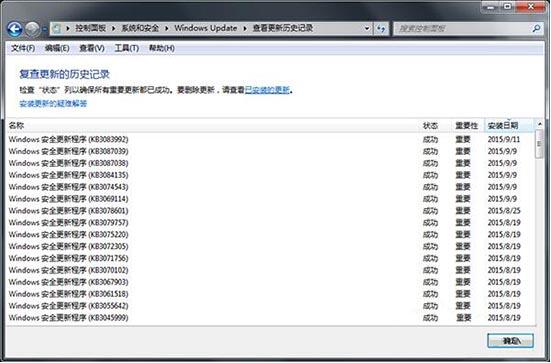Open the 工具(T) menu
Image resolution: width=551 pixels, height=363 pixels.
pos(127,48)
